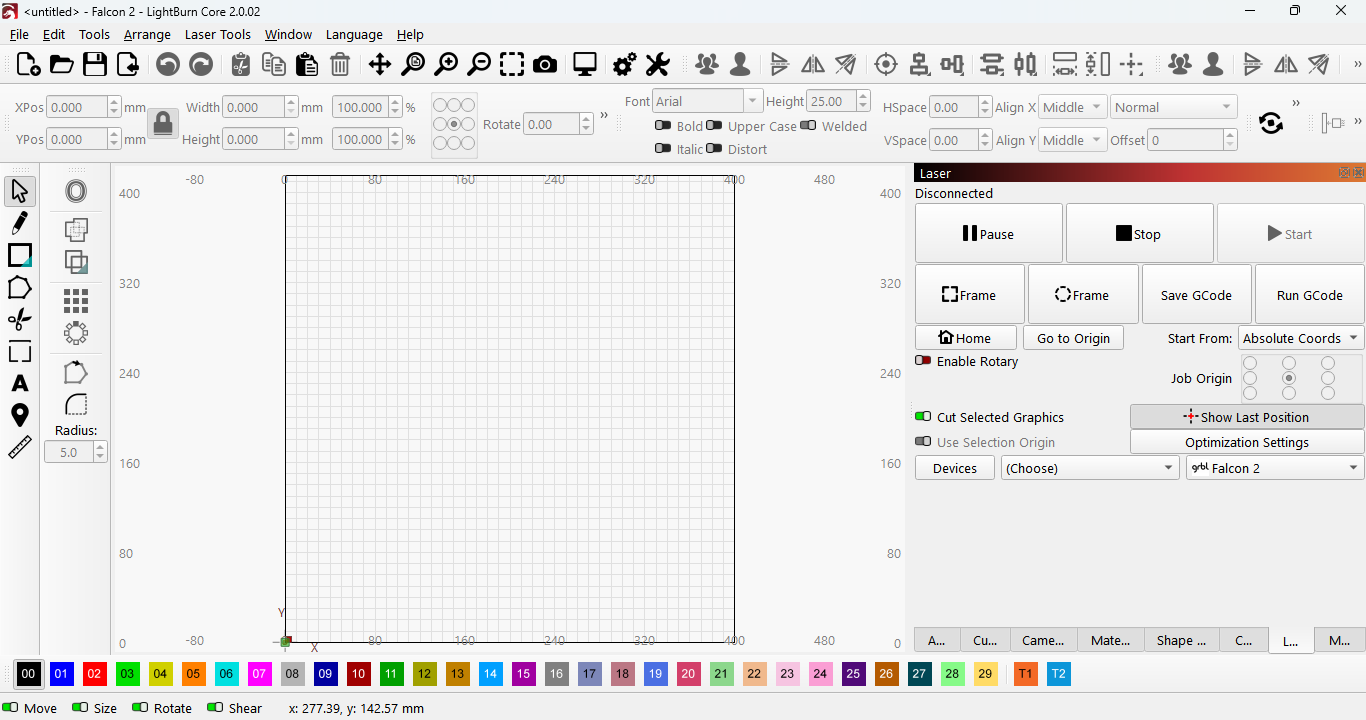The image size is (1366, 720).
Task: Click the Go to Origin button
Action: (1073, 338)
